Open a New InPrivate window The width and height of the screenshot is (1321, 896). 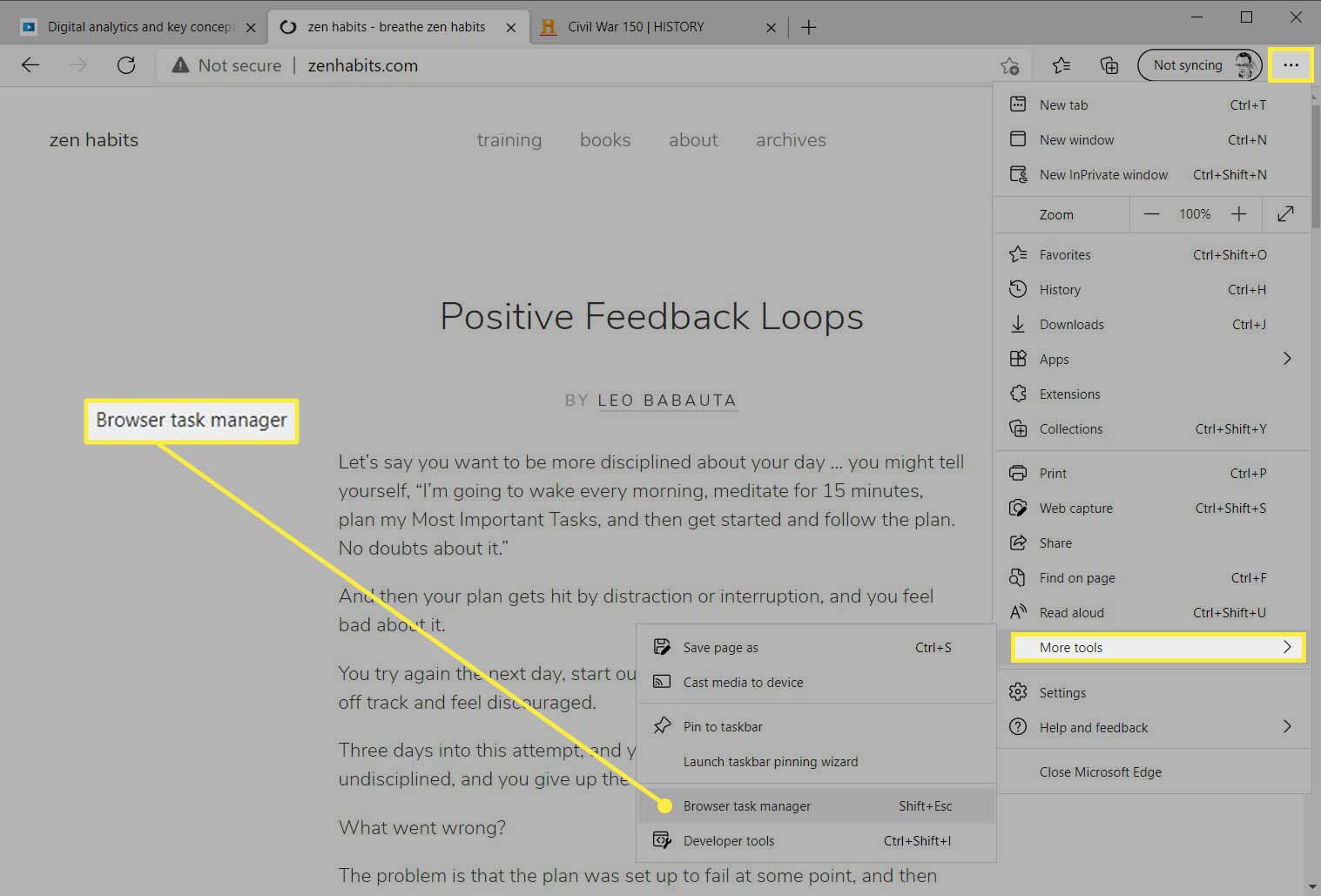[1151, 174]
